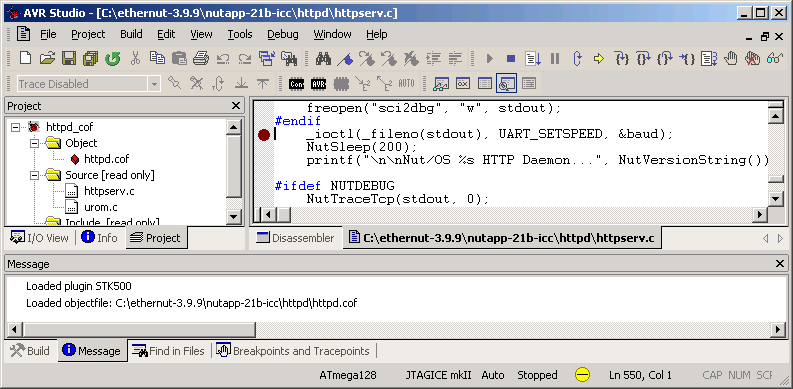
Task: Click ATmega128 in the status bar
Action: click(348, 375)
